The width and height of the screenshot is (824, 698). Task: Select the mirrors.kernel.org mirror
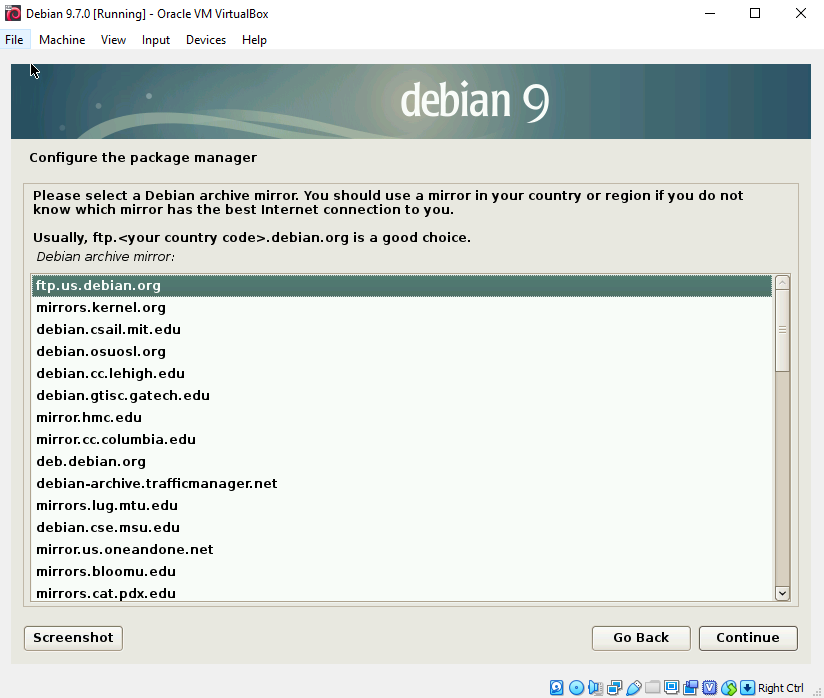[402, 307]
